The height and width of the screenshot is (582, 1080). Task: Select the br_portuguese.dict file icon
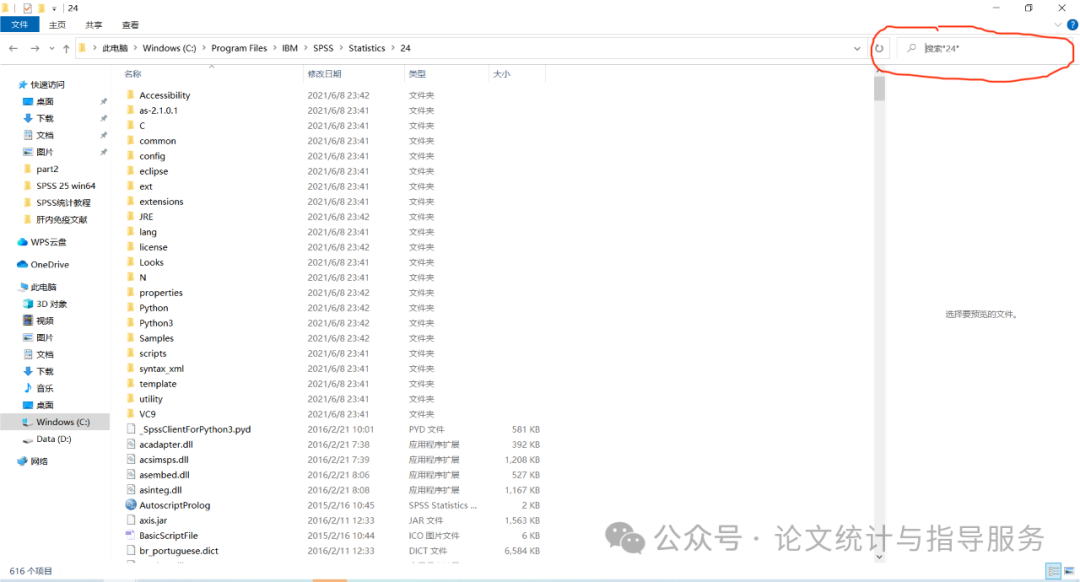click(131, 550)
